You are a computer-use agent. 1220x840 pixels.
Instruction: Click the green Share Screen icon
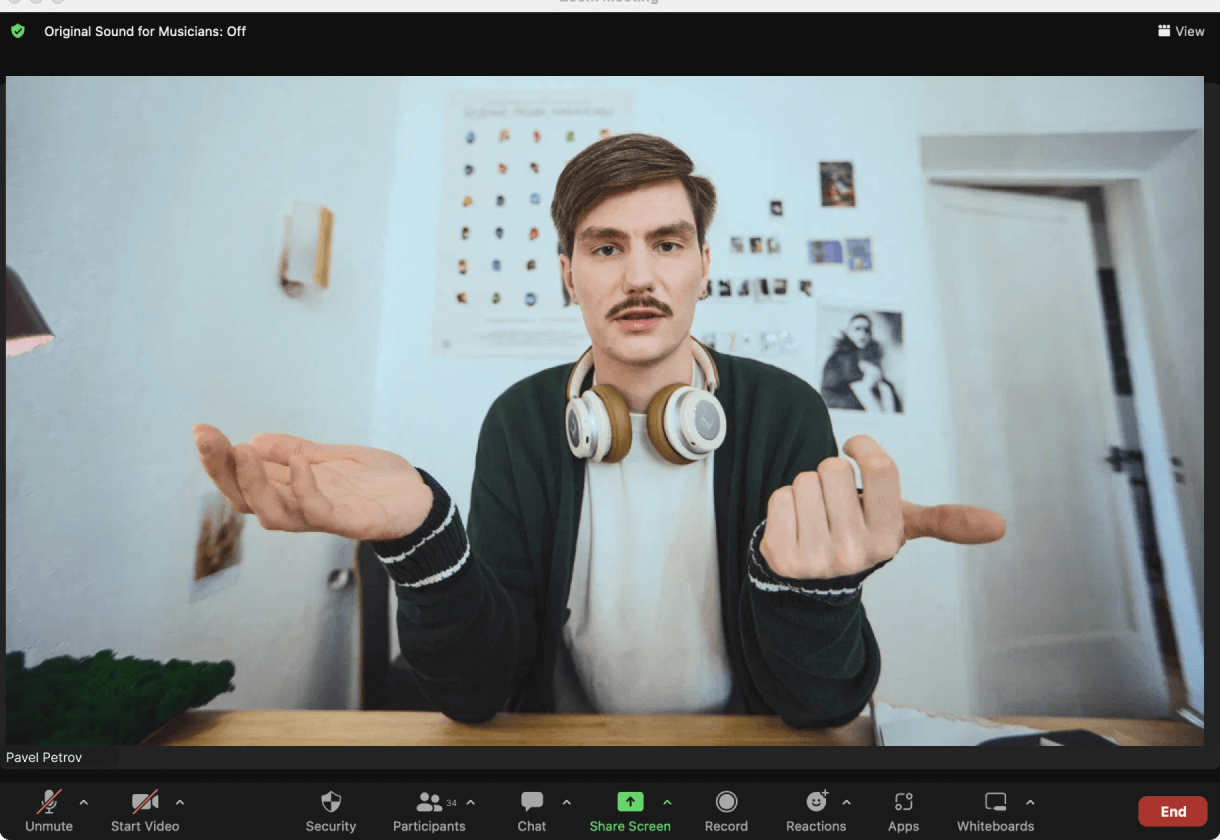tap(630, 801)
